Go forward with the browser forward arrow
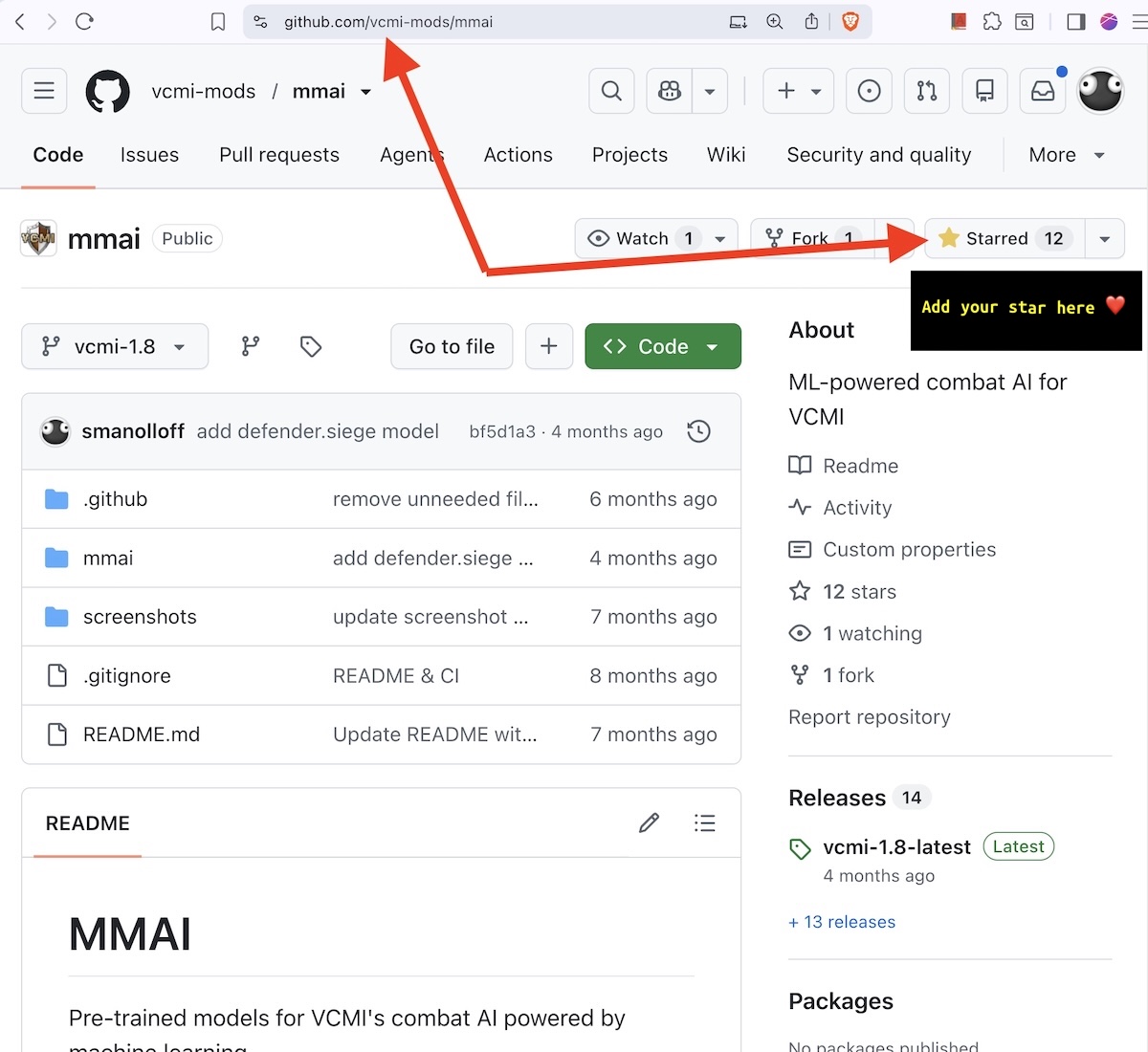This screenshot has width=1148, height=1052. pos(52,21)
